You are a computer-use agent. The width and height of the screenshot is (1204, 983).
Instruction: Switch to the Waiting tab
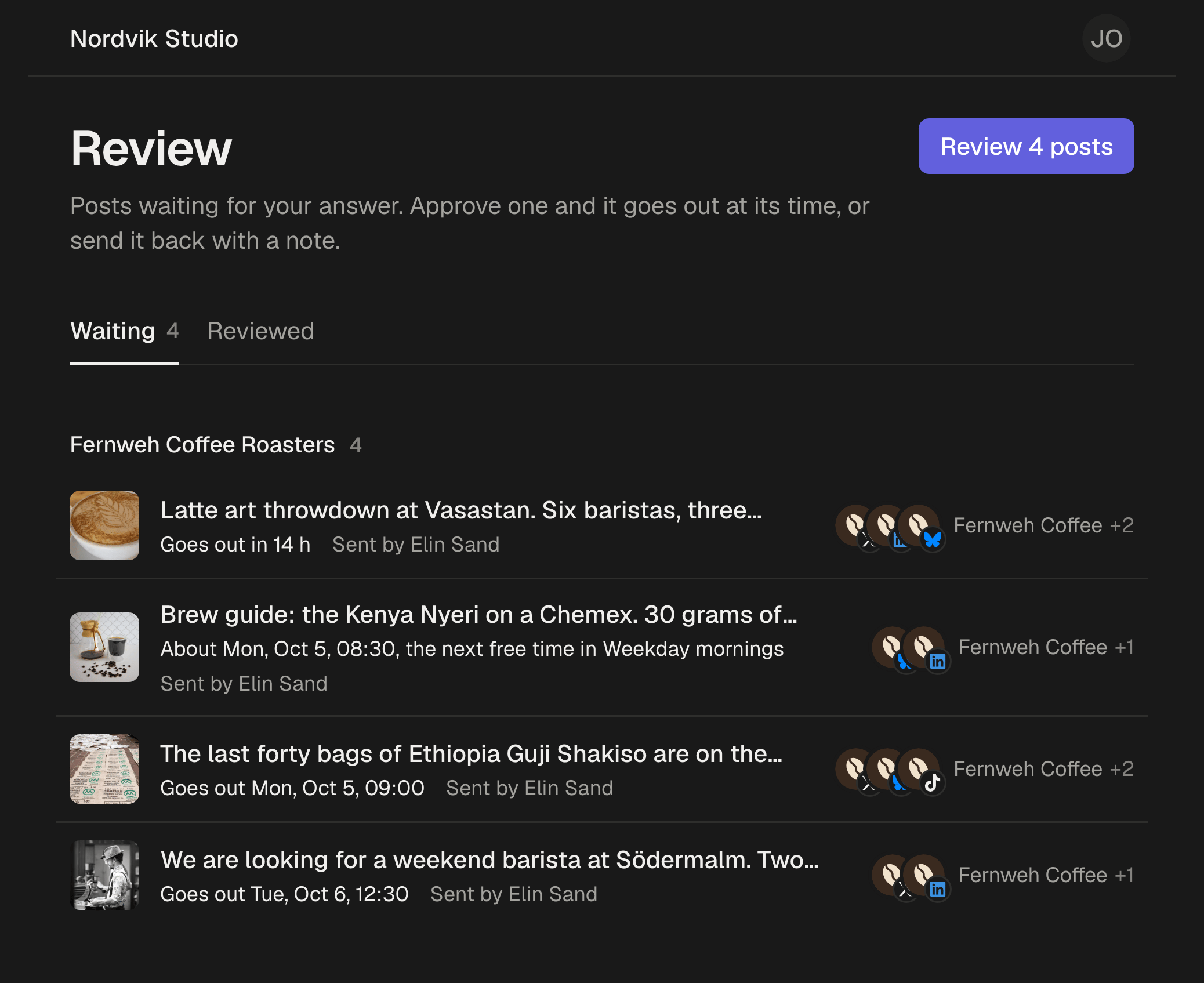tap(124, 332)
